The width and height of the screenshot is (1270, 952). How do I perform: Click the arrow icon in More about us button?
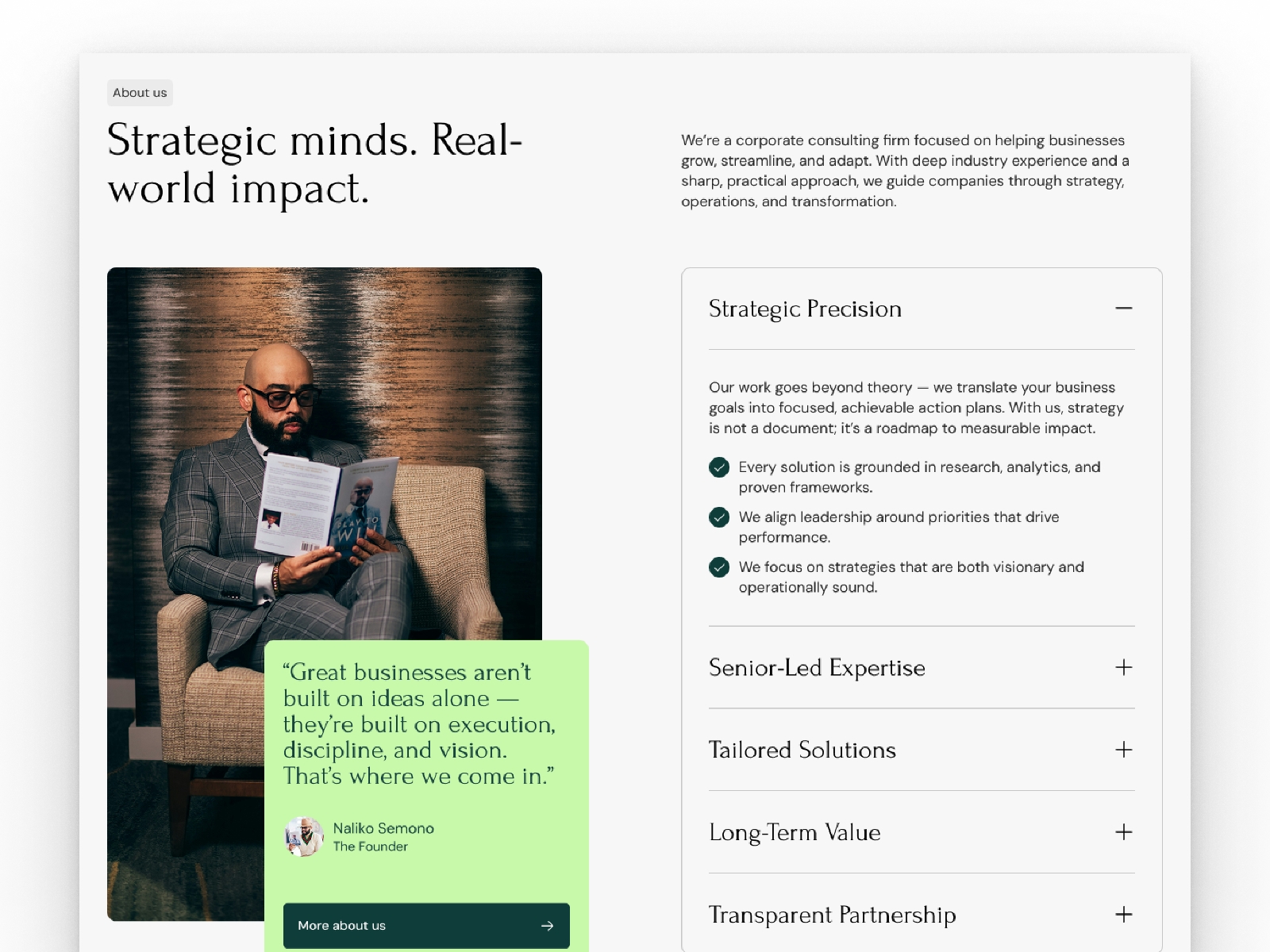pos(547,926)
